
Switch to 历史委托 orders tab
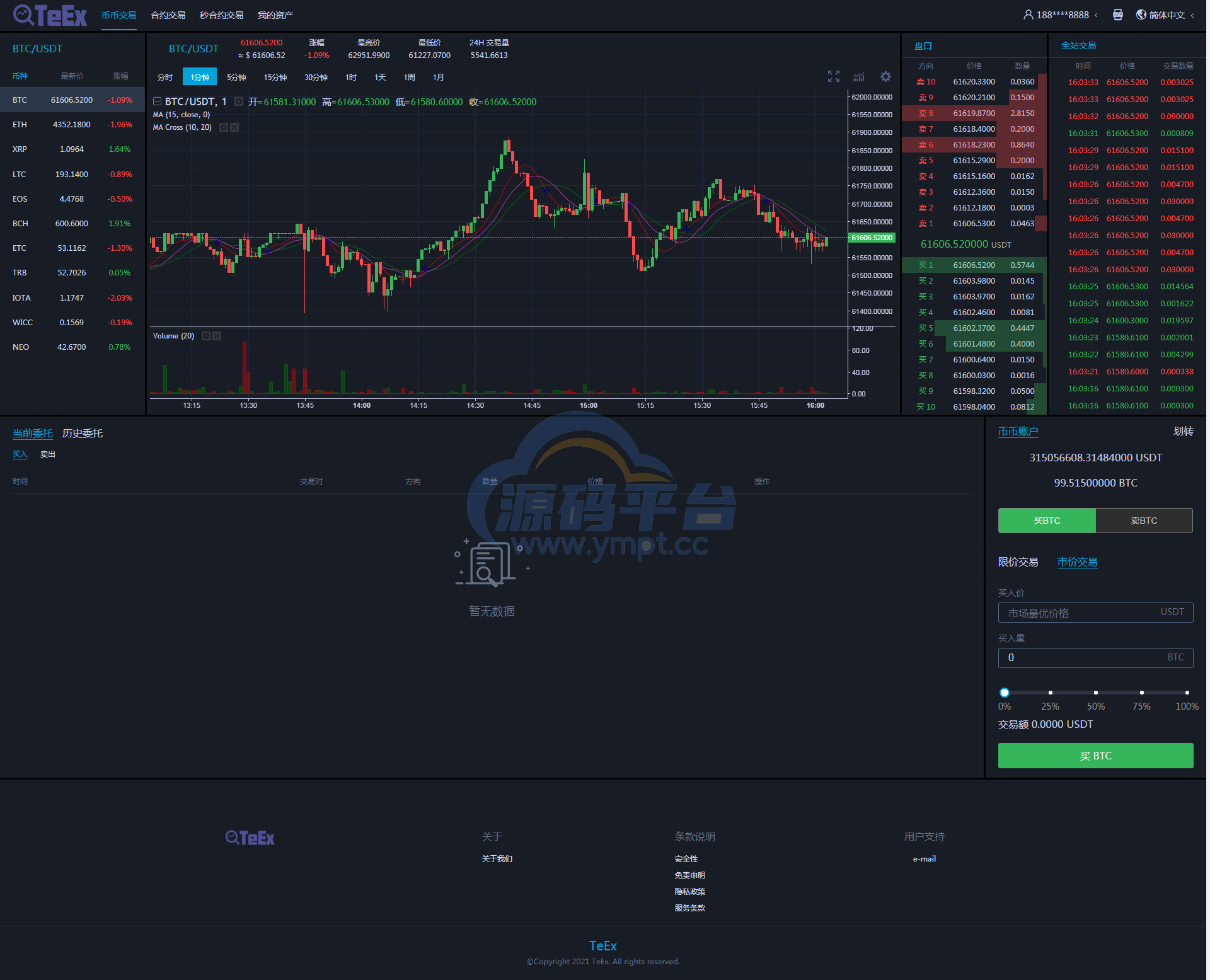click(x=83, y=434)
